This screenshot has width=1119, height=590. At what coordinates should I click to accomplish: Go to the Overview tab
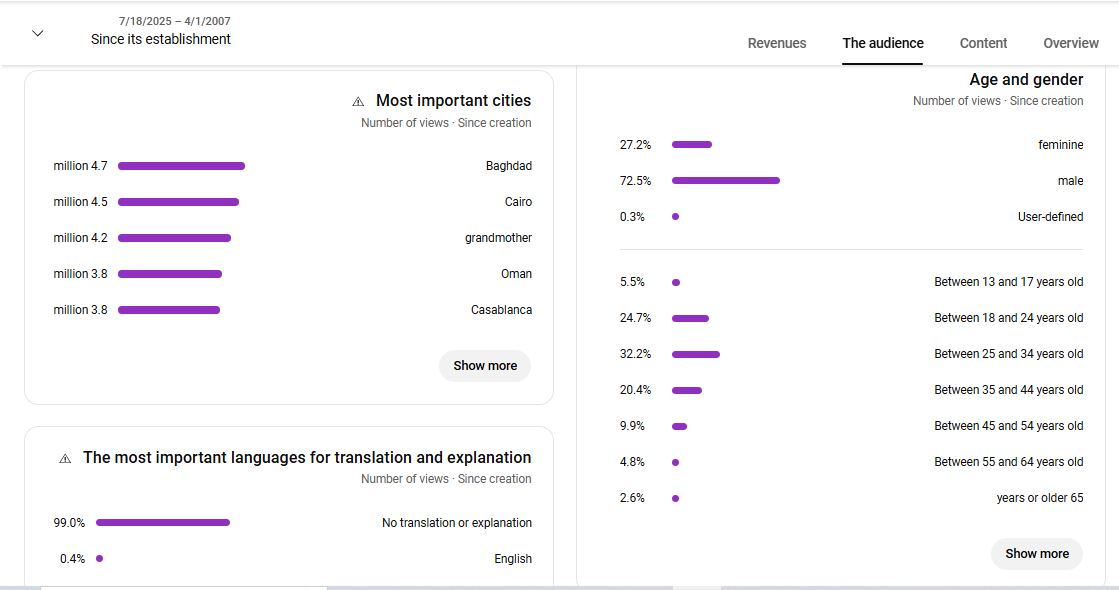[x=1071, y=43]
